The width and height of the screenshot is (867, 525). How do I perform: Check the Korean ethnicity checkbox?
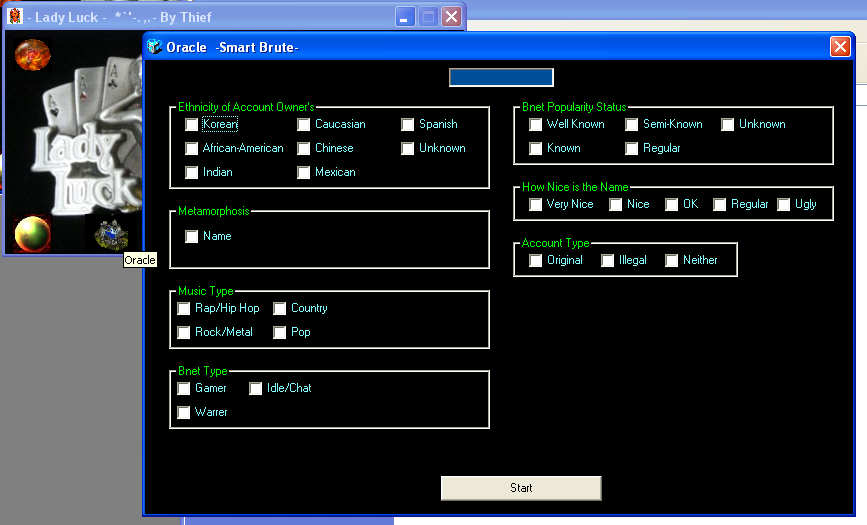pyautogui.click(x=192, y=125)
